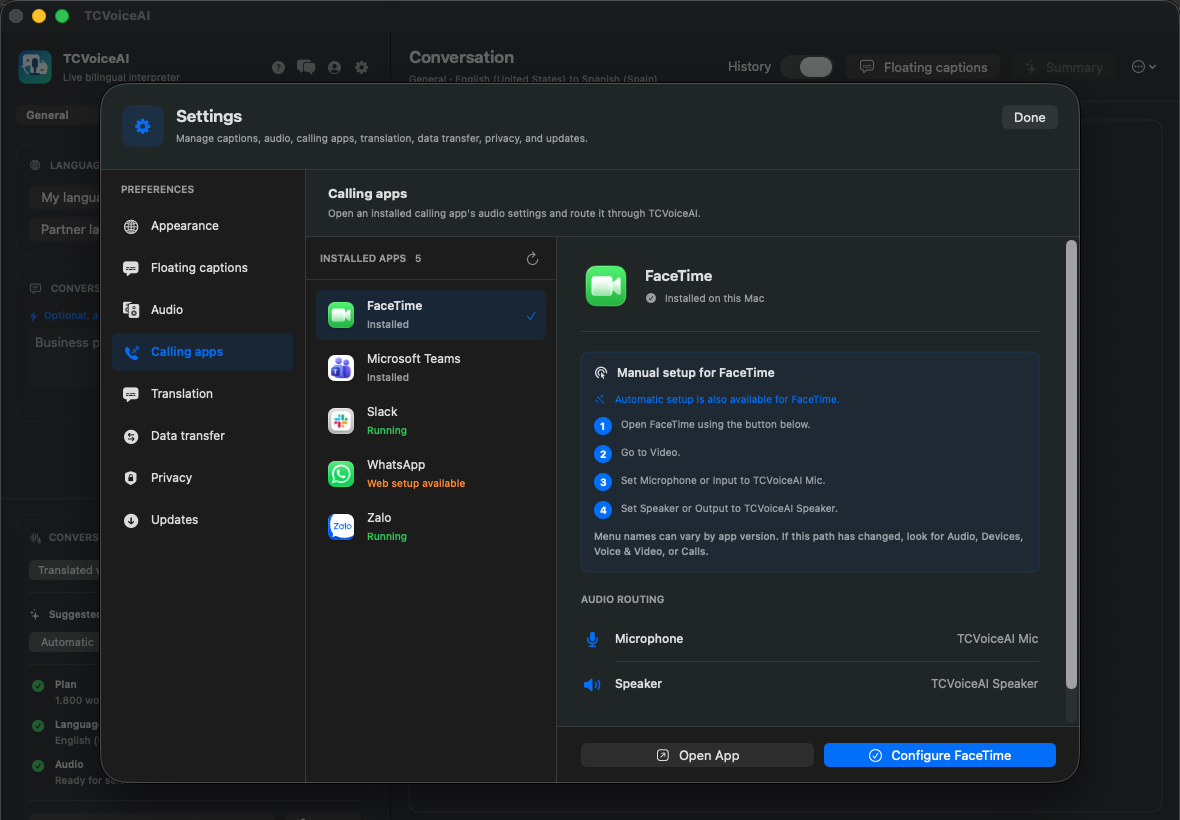Click the detail pane vertical scrollbar
This screenshot has height=820, width=1180.
point(1072,465)
